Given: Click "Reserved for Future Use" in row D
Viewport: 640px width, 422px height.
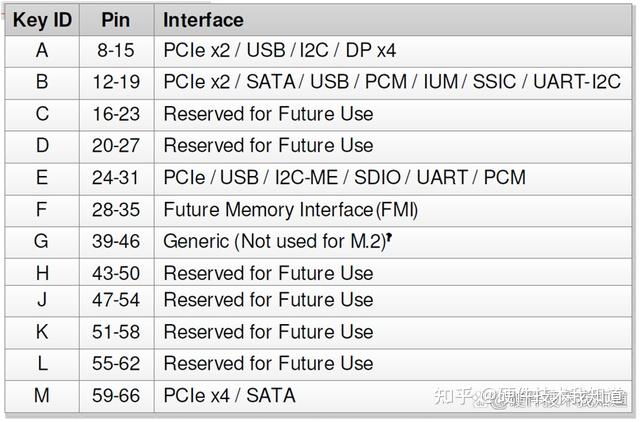Looking at the screenshot, I should click(268, 145).
